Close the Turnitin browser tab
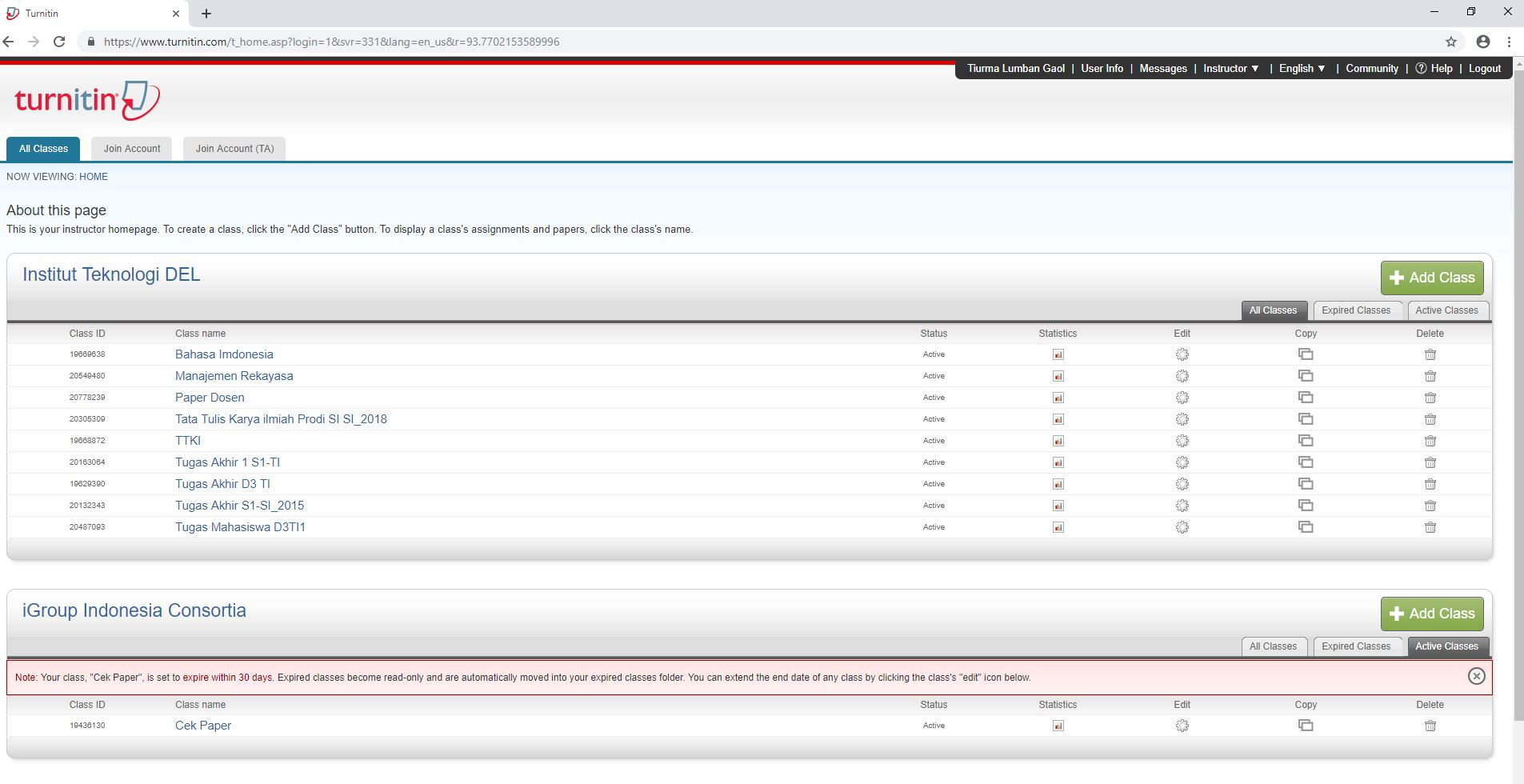Screen dimensions: 1524x784 (x=176, y=14)
